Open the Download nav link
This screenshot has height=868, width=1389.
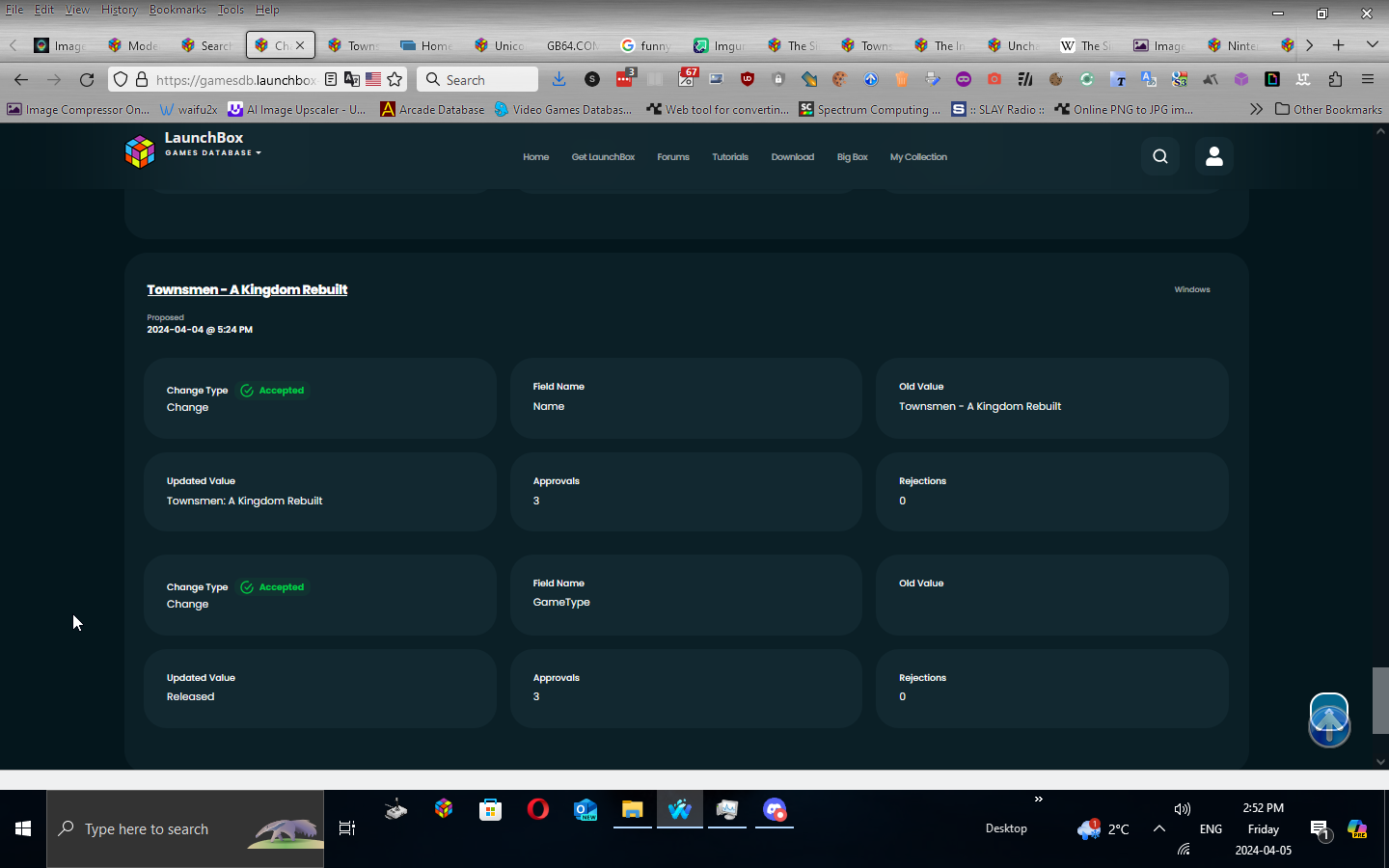(793, 157)
